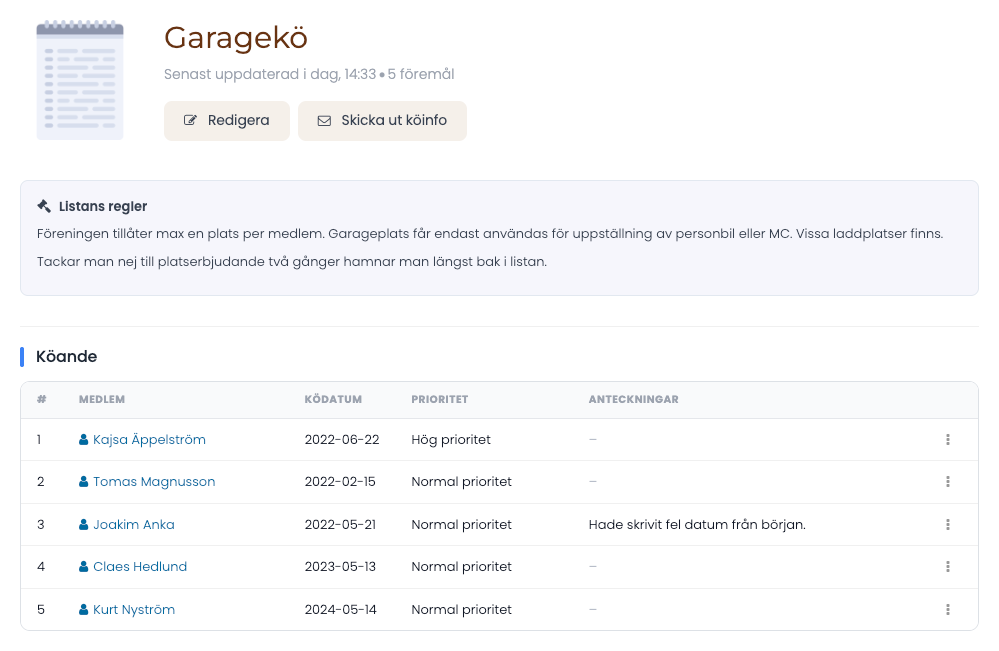Select date cell 2024-05-14
The image size is (999, 651).
340,610
